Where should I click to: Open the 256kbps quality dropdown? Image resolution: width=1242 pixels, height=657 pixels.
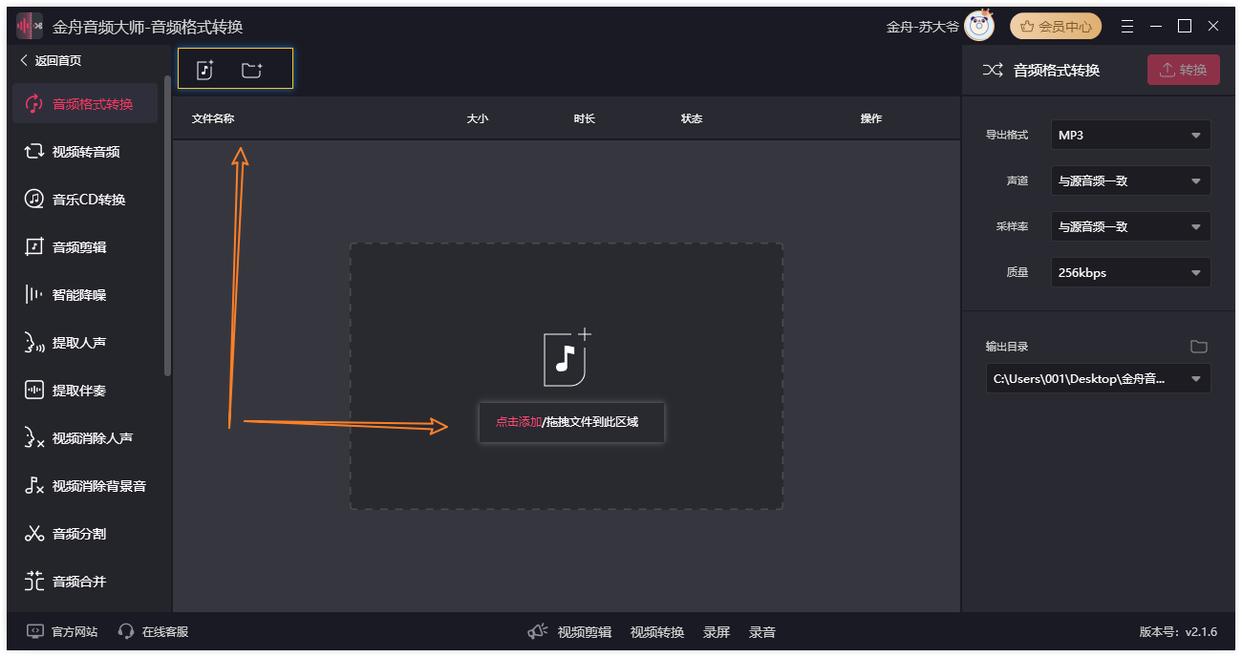click(1130, 273)
